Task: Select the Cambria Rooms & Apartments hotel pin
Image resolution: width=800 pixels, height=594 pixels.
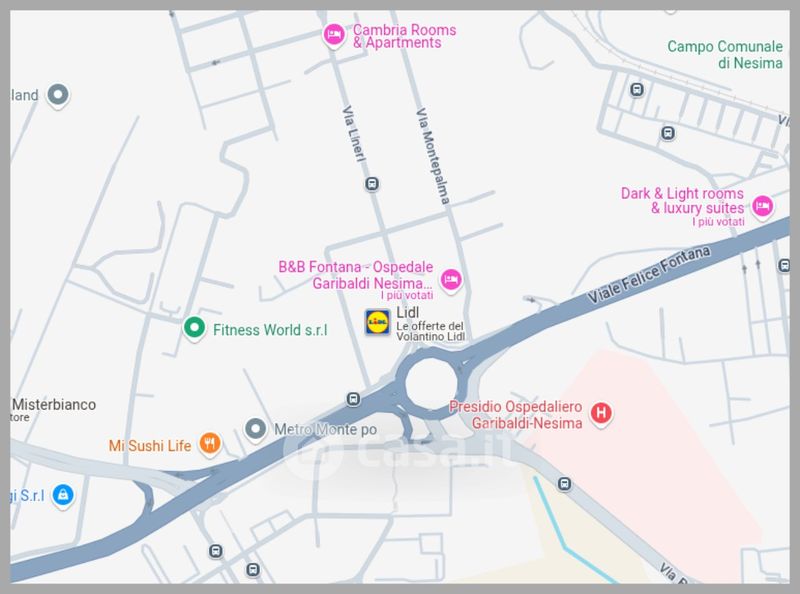Action: tap(334, 36)
